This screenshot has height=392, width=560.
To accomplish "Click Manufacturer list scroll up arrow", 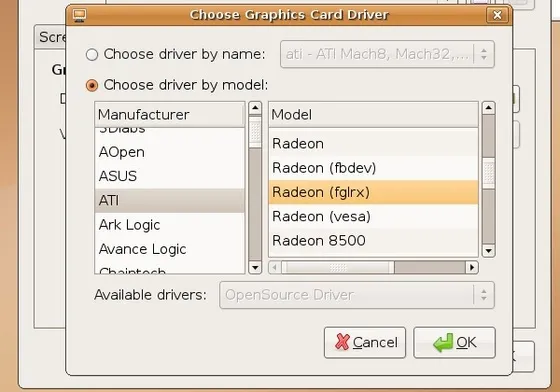I will [x=255, y=108].
